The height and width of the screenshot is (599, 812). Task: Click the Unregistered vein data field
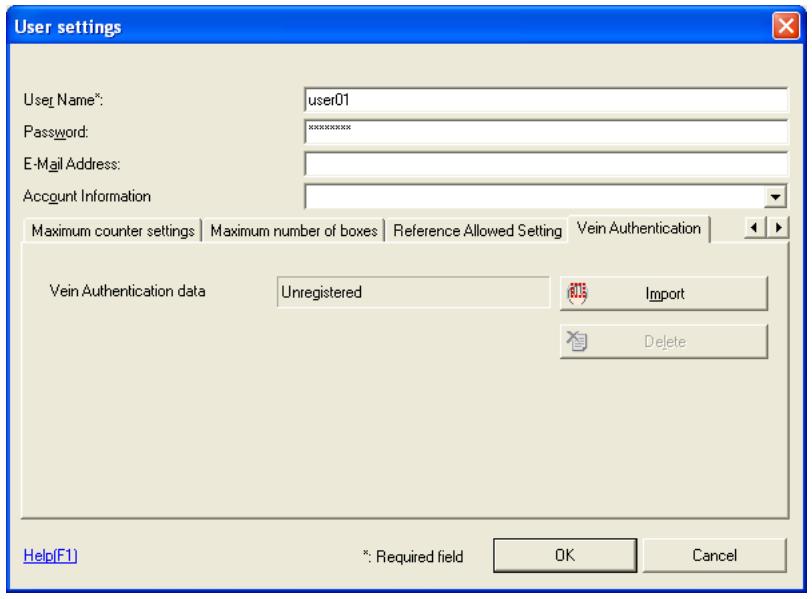coord(413,292)
